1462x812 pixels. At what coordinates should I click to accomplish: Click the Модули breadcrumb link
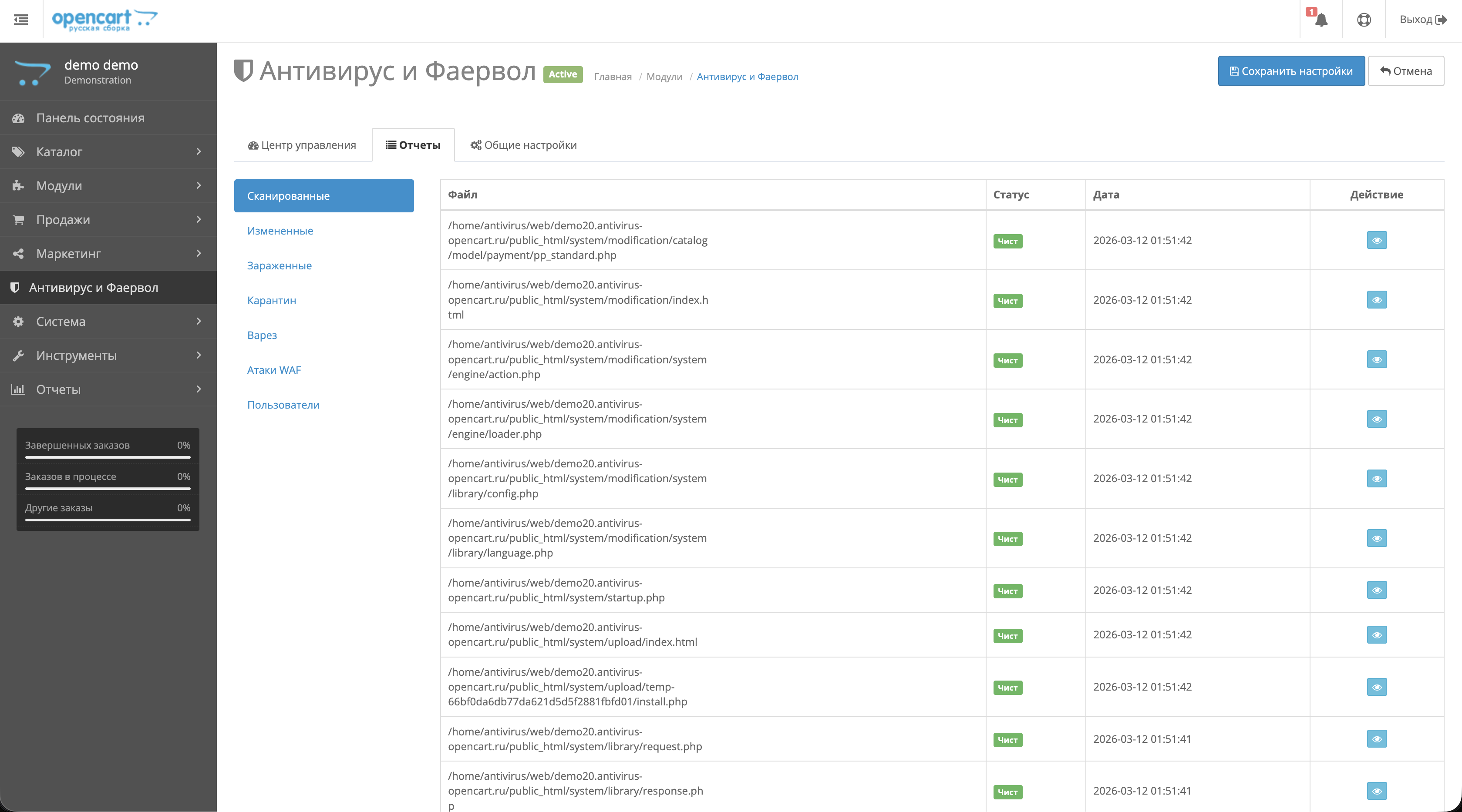[x=664, y=77]
